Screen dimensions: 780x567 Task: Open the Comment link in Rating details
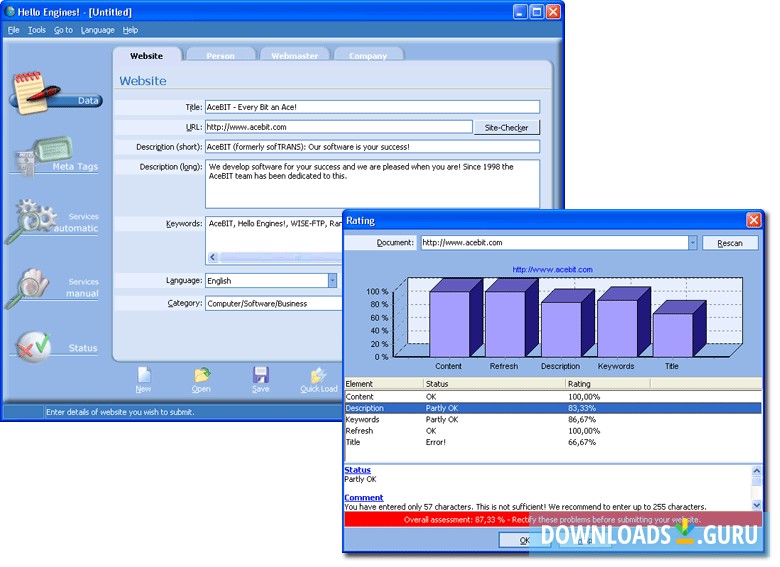(364, 497)
